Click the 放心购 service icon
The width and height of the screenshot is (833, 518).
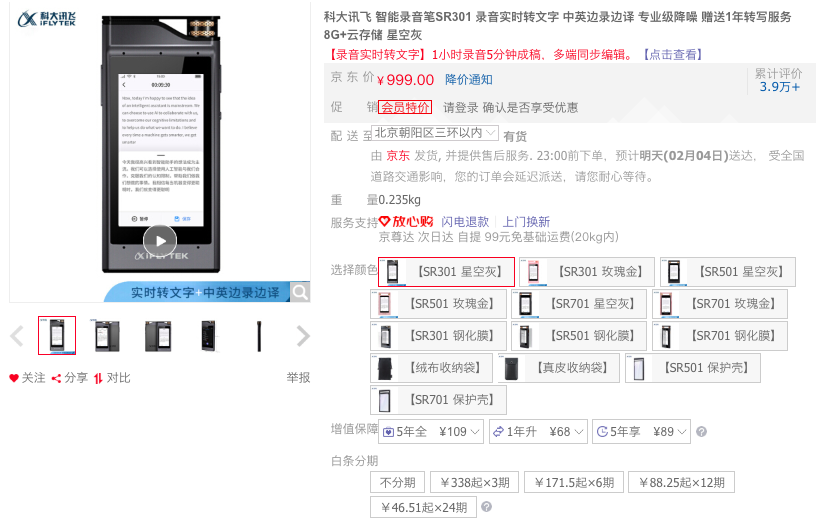click(406, 222)
